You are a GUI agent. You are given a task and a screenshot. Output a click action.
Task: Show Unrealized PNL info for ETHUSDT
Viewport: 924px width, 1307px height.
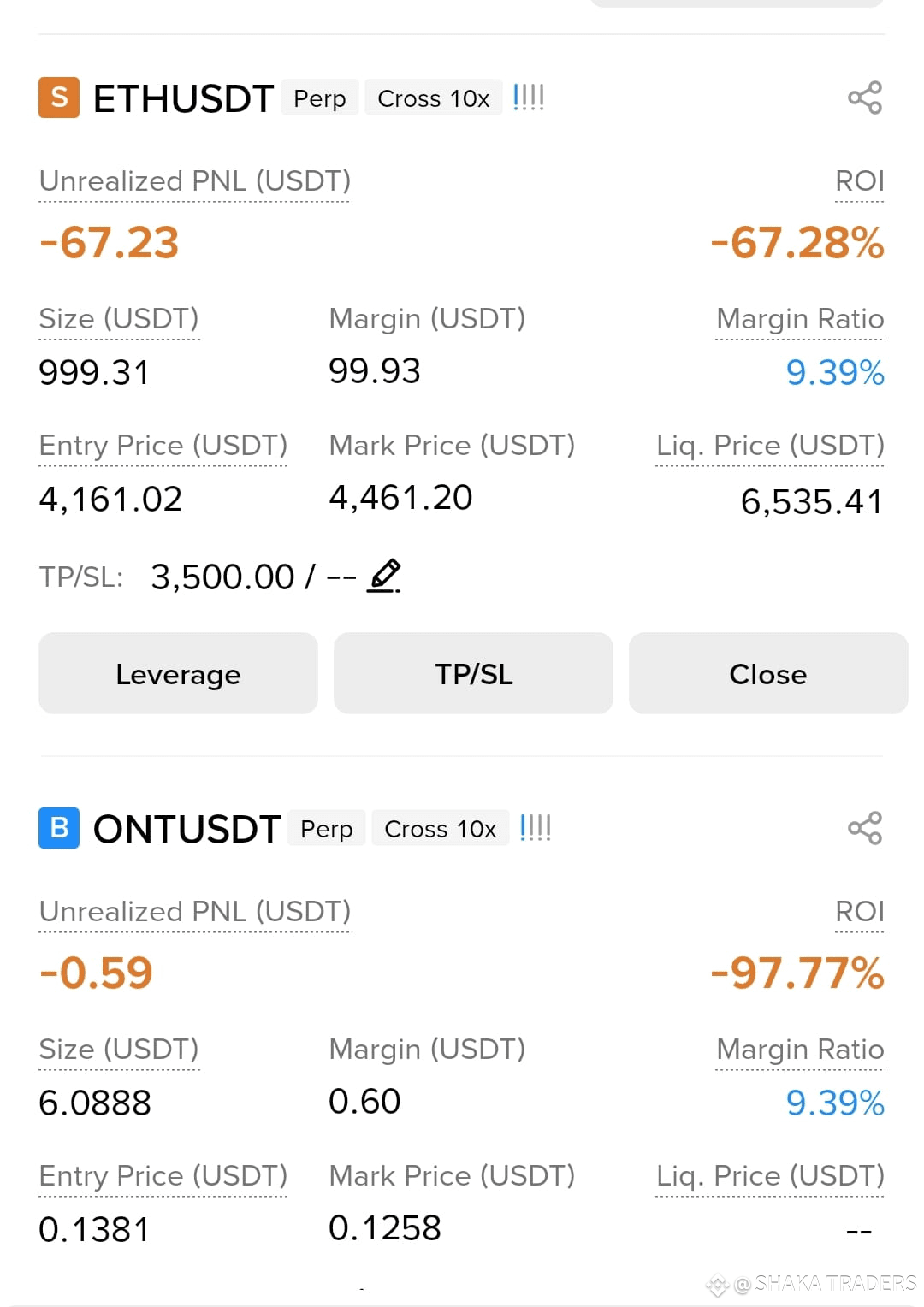pos(195,181)
